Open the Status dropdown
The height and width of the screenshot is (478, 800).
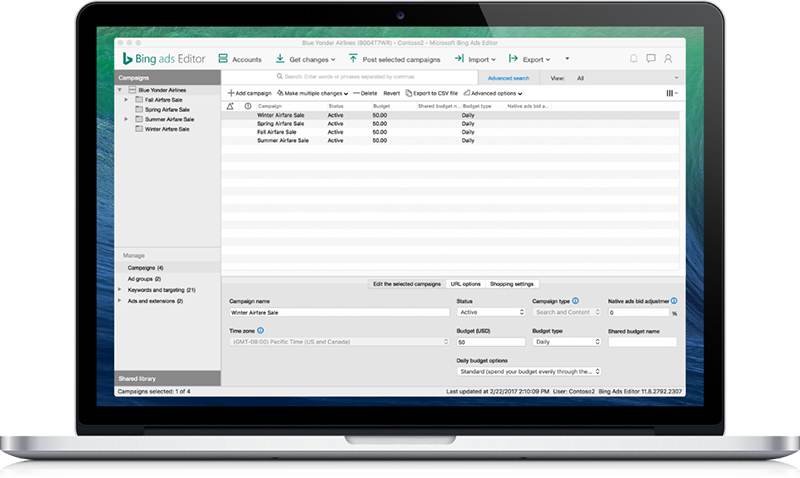(x=491, y=312)
